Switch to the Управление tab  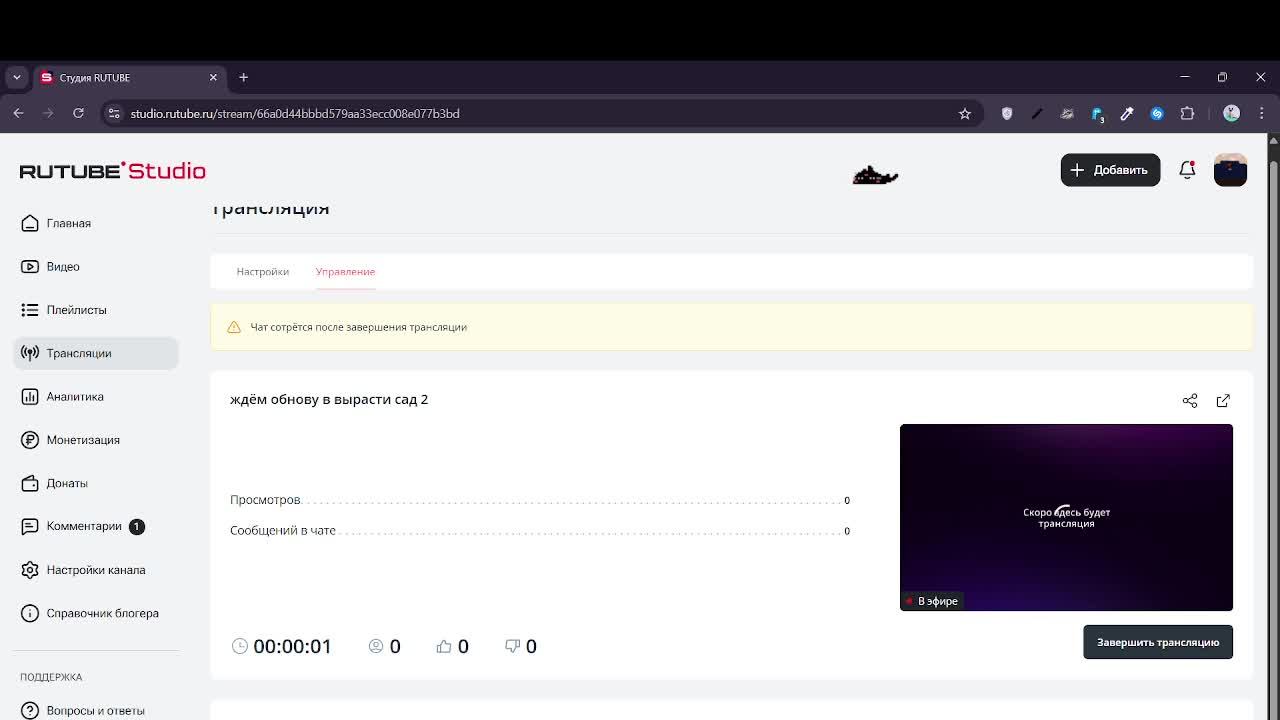(x=345, y=272)
